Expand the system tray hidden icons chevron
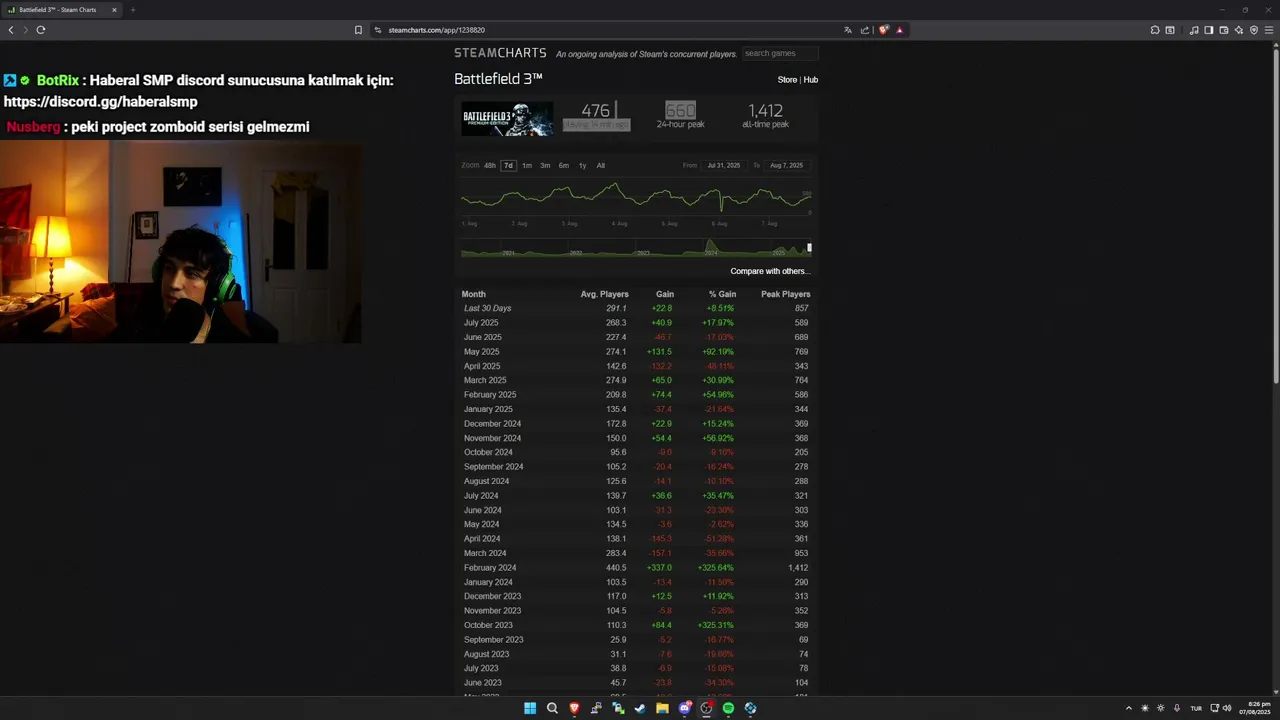 coord(1129,708)
